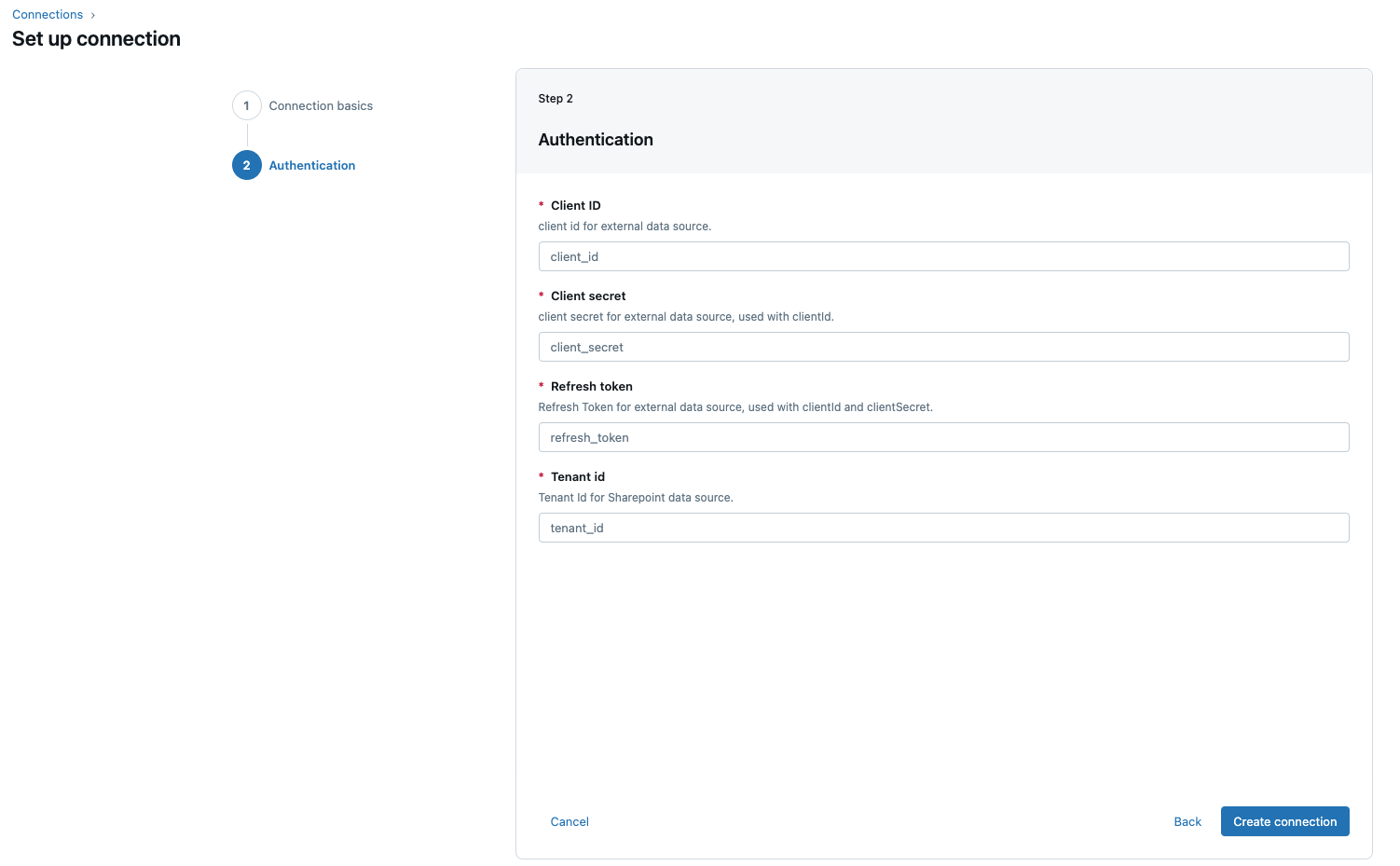Image resolution: width=1400 pixels, height=866 pixels.
Task: Select the Connection basics step
Action: [x=320, y=105]
